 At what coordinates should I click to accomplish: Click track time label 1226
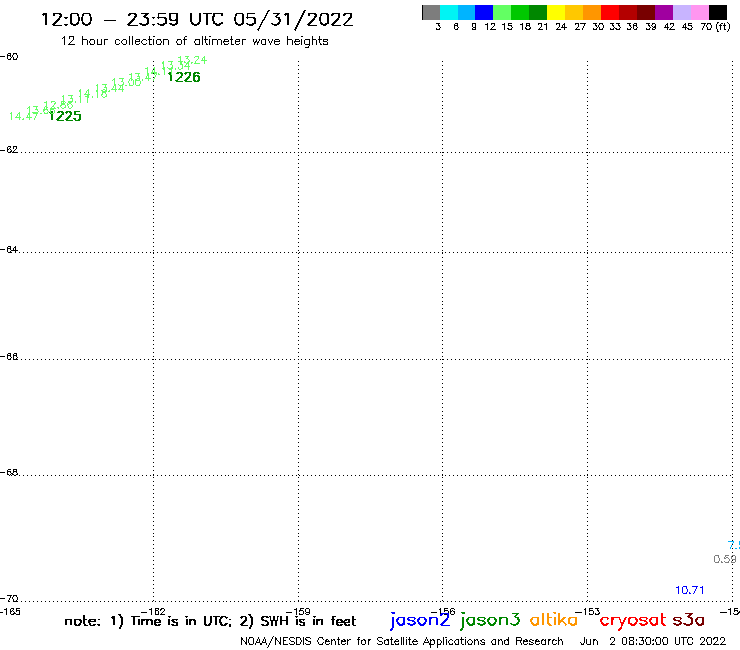tap(184, 77)
